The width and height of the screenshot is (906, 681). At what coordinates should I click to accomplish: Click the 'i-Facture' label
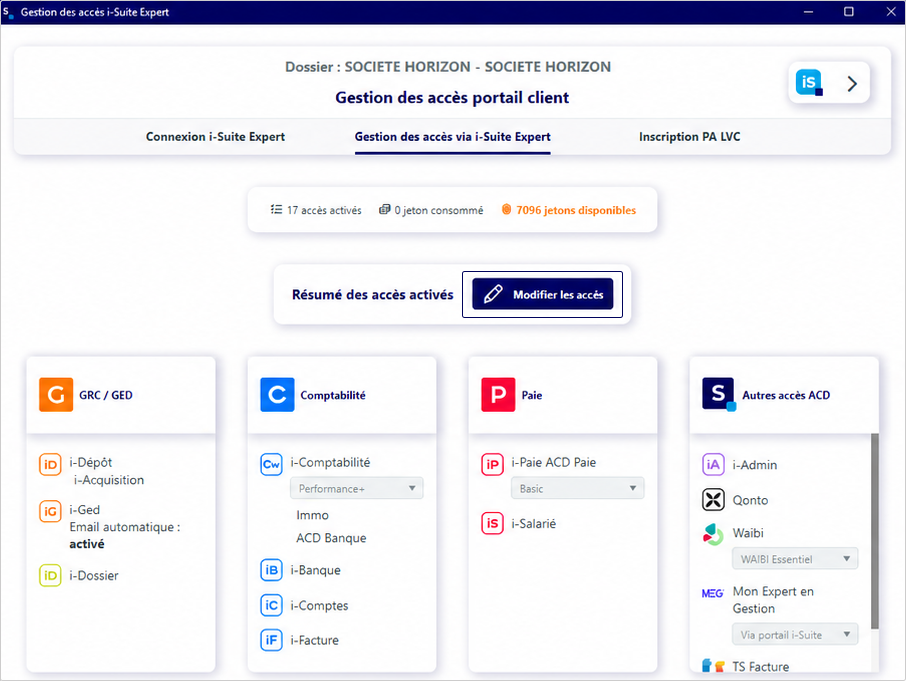314,640
